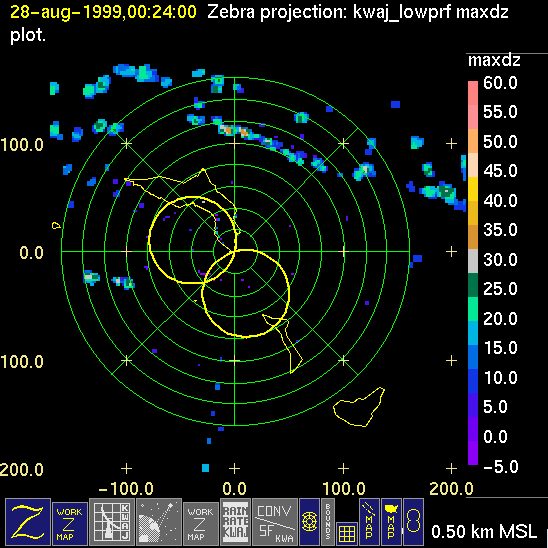Open the blue WORK Z MAP icon
548x548 pixels.
tap(70, 524)
